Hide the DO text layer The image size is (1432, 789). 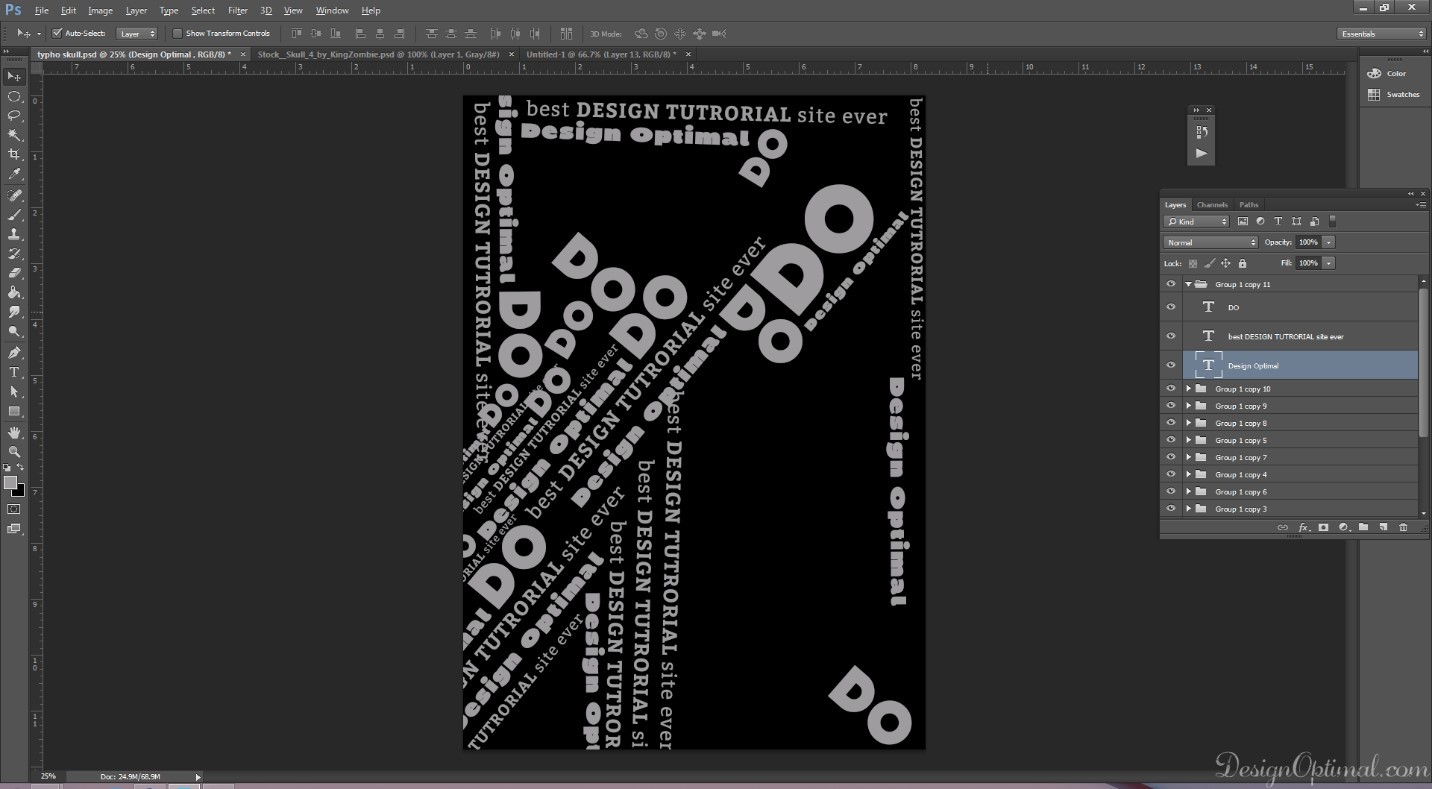1171,307
